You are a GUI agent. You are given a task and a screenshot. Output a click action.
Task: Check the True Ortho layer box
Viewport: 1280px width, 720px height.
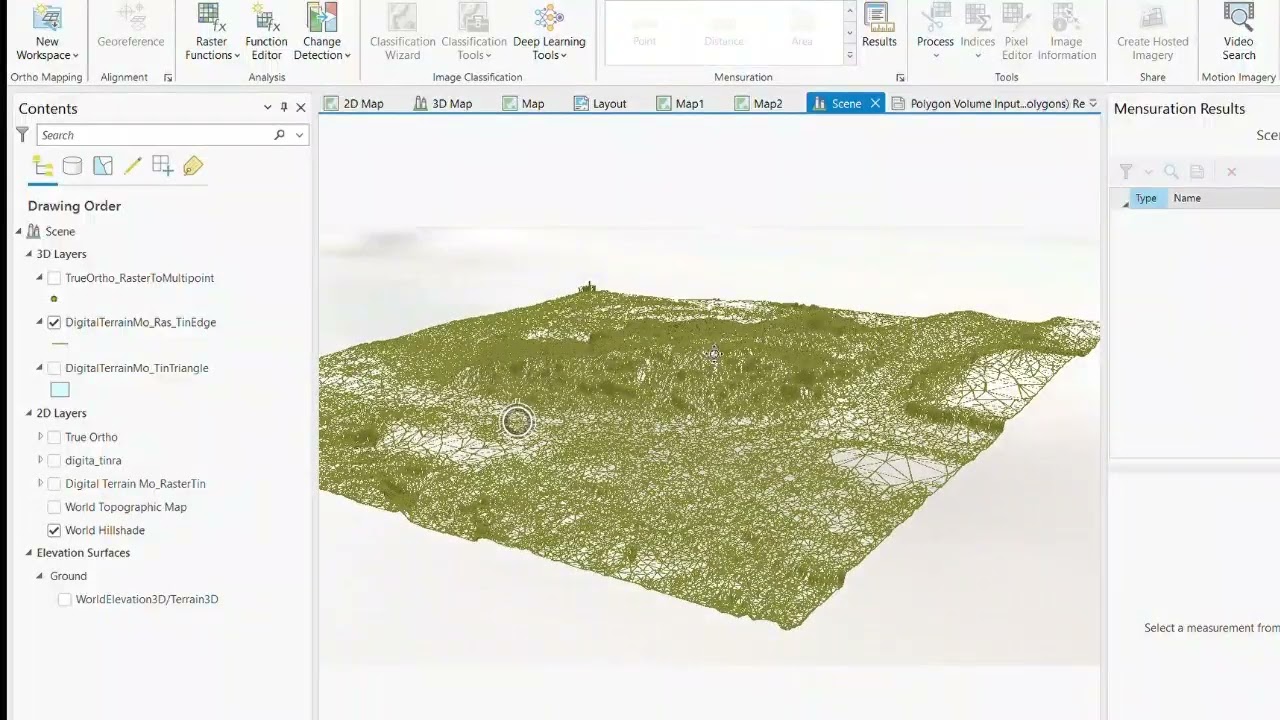[x=54, y=437]
